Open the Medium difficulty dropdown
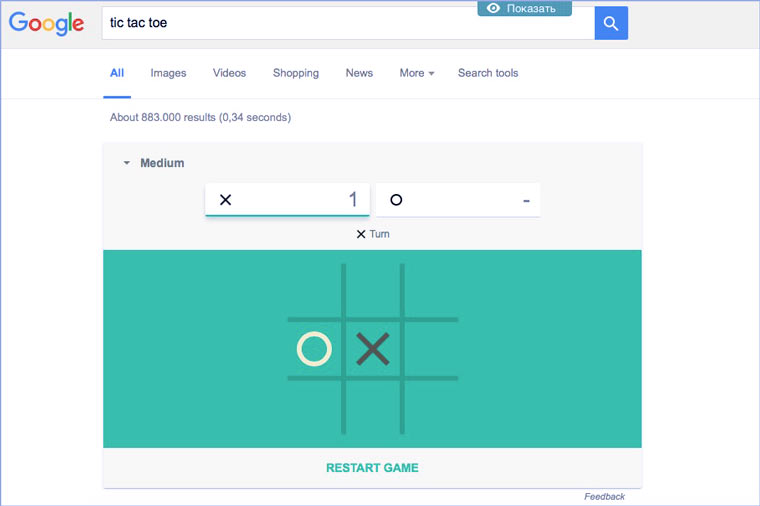Viewport: 760px width, 506px height. click(154, 163)
